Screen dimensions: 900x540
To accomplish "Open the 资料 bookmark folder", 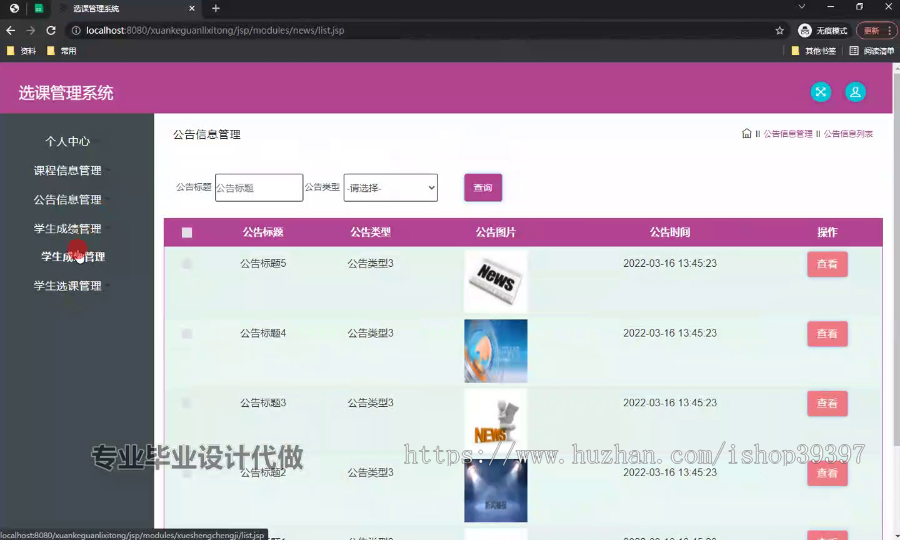I will click(21, 51).
